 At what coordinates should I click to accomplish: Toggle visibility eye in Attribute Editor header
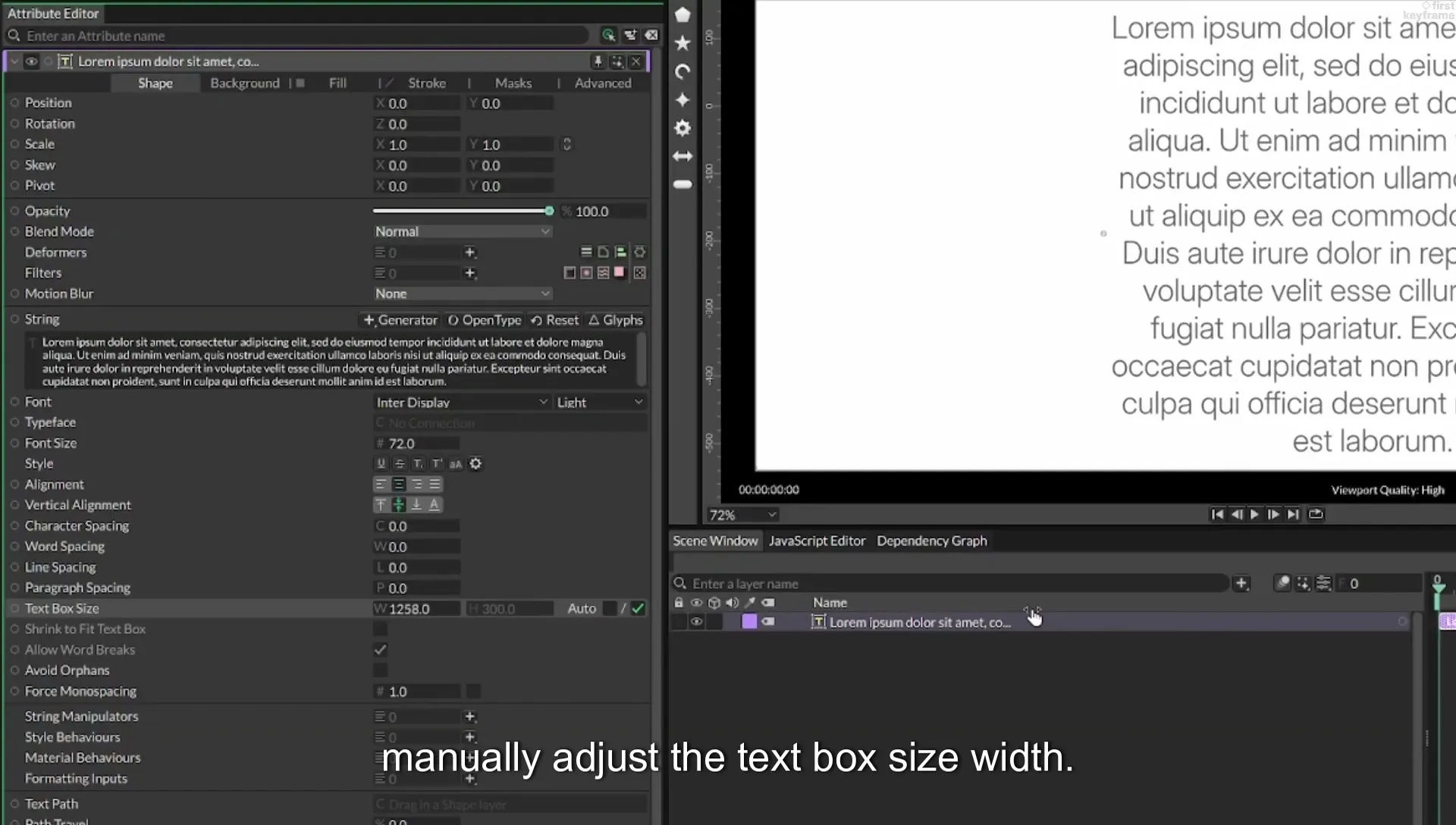click(x=31, y=61)
